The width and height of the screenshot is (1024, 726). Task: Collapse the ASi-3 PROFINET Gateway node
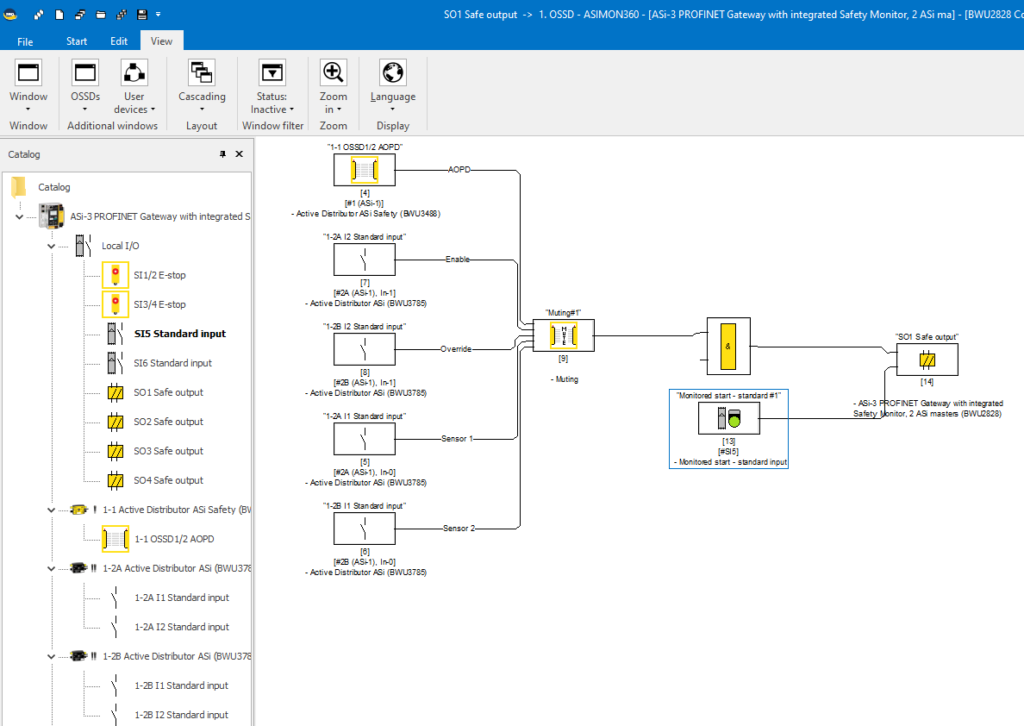tap(19, 216)
